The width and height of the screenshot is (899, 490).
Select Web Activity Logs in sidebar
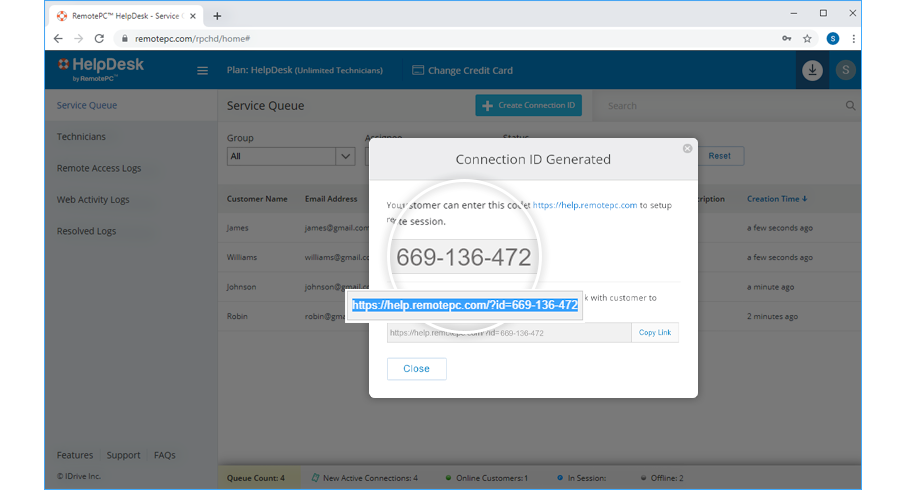[x=93, y=200]
